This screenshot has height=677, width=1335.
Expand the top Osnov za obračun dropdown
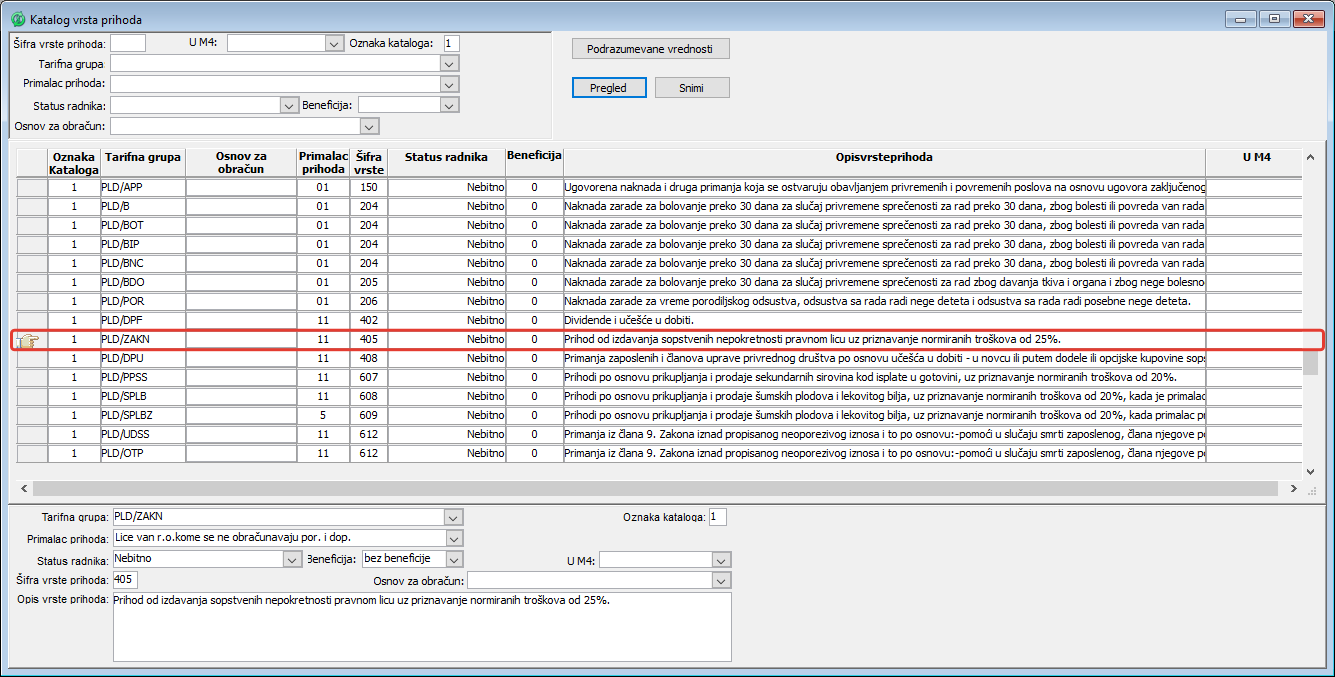pyautogui.click(x=369, y=126)
